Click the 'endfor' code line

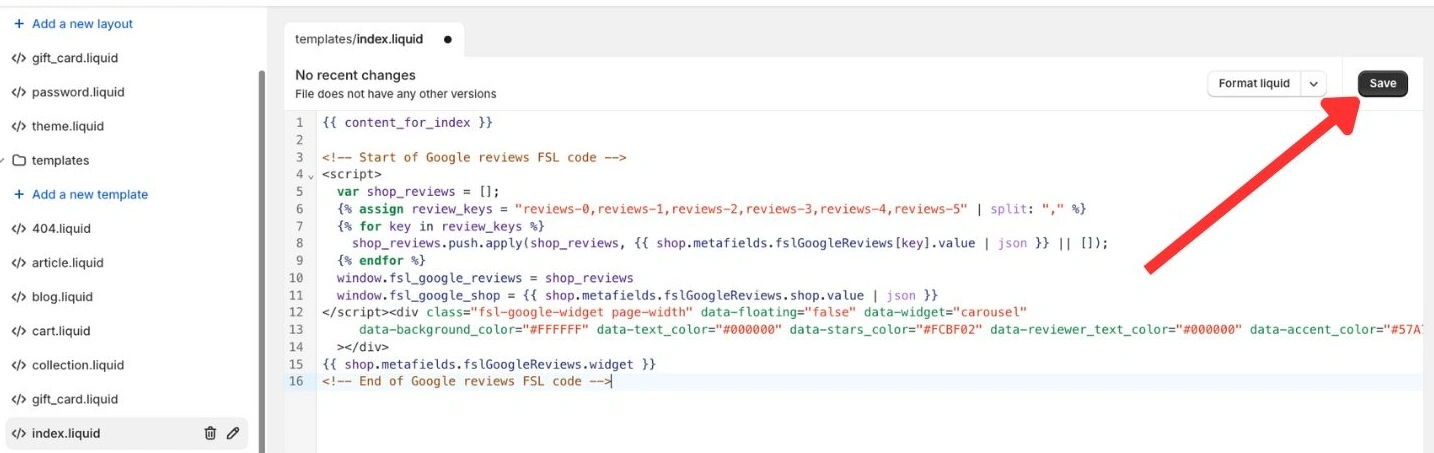coord(381,260)
